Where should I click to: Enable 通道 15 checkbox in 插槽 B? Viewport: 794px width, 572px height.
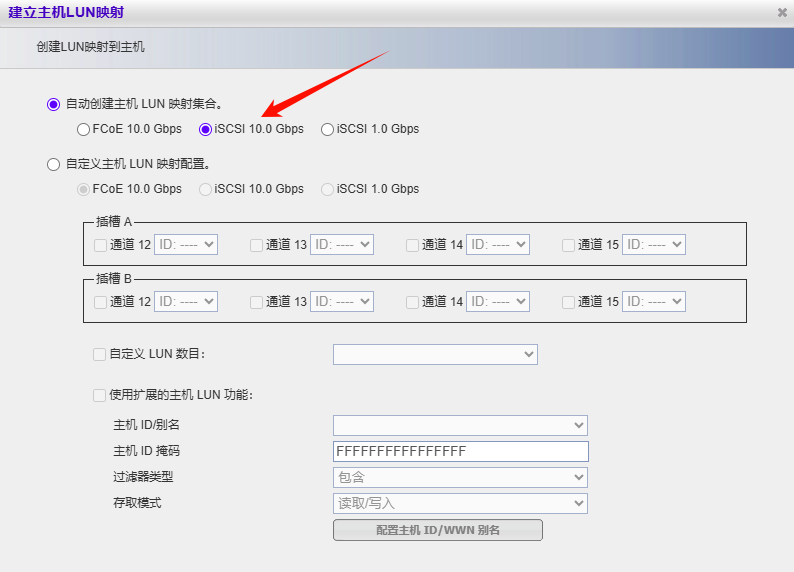click(x=568, y=302)
